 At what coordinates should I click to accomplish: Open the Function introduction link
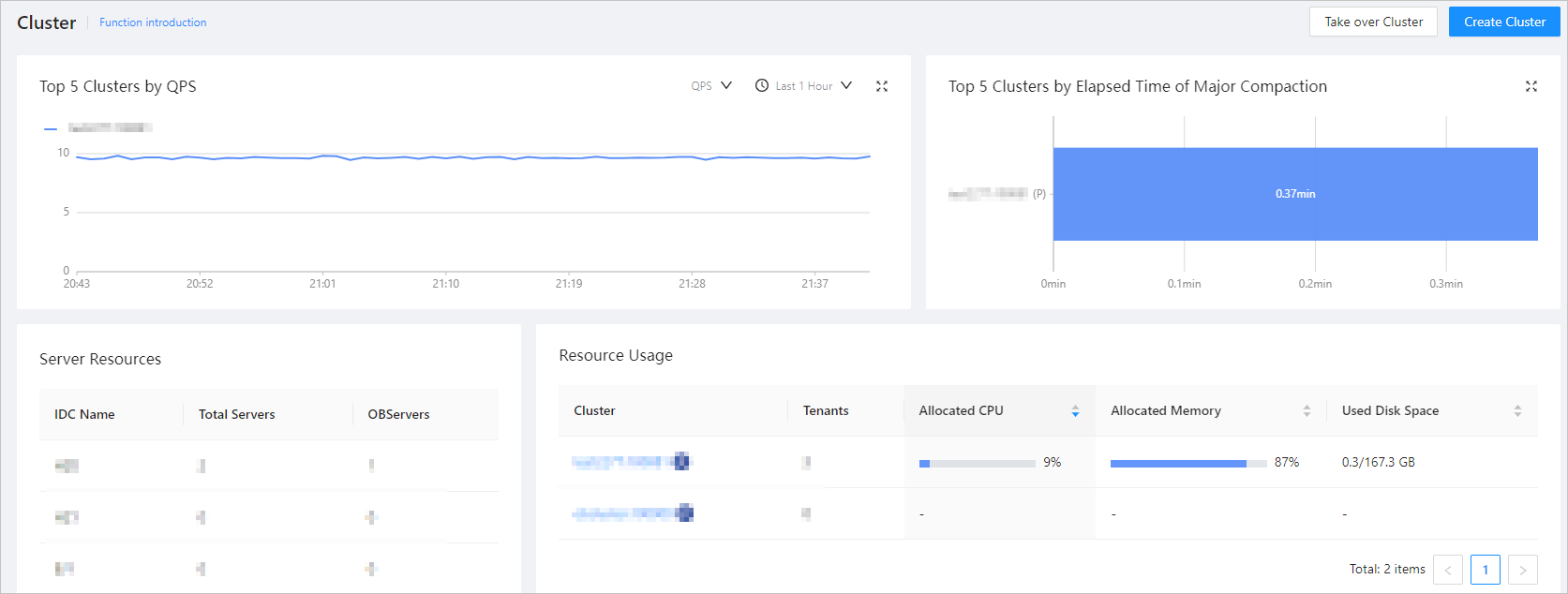(x=153, y=22)
